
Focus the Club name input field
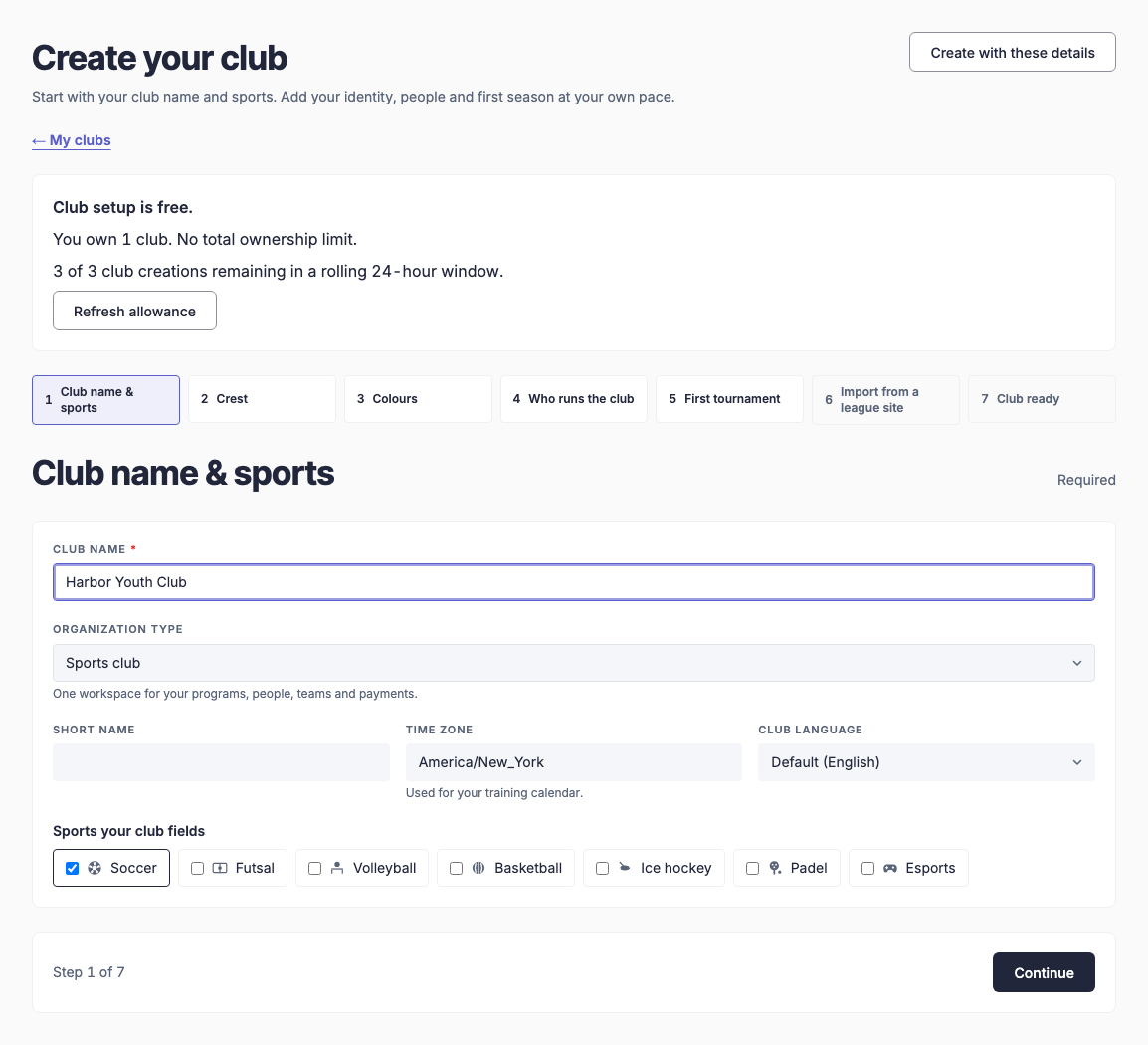coord(574,582)
